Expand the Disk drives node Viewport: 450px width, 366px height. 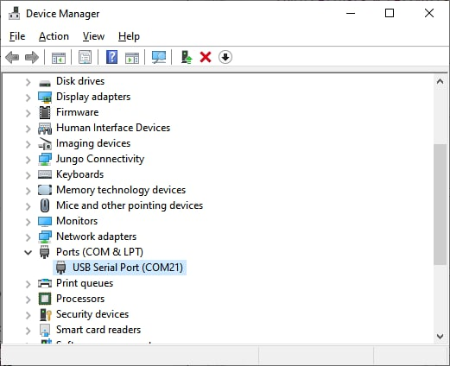click(x=28, y=82)
